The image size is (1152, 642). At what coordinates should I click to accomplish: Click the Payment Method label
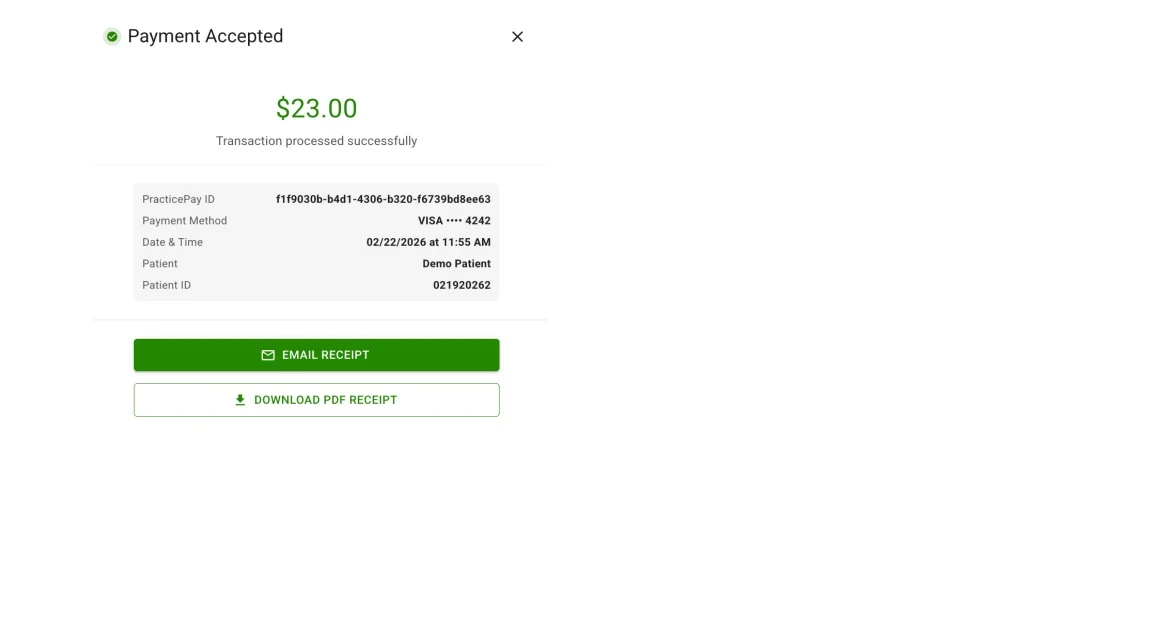[x=184, y=220]
